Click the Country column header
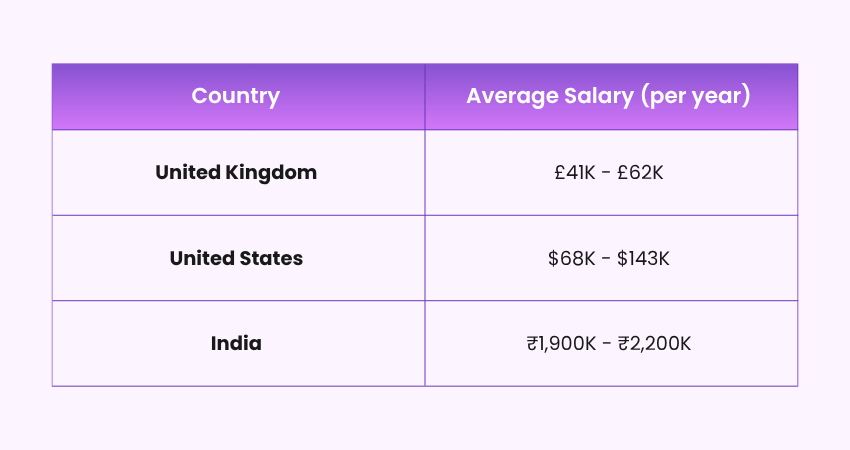 click(236, 97)
